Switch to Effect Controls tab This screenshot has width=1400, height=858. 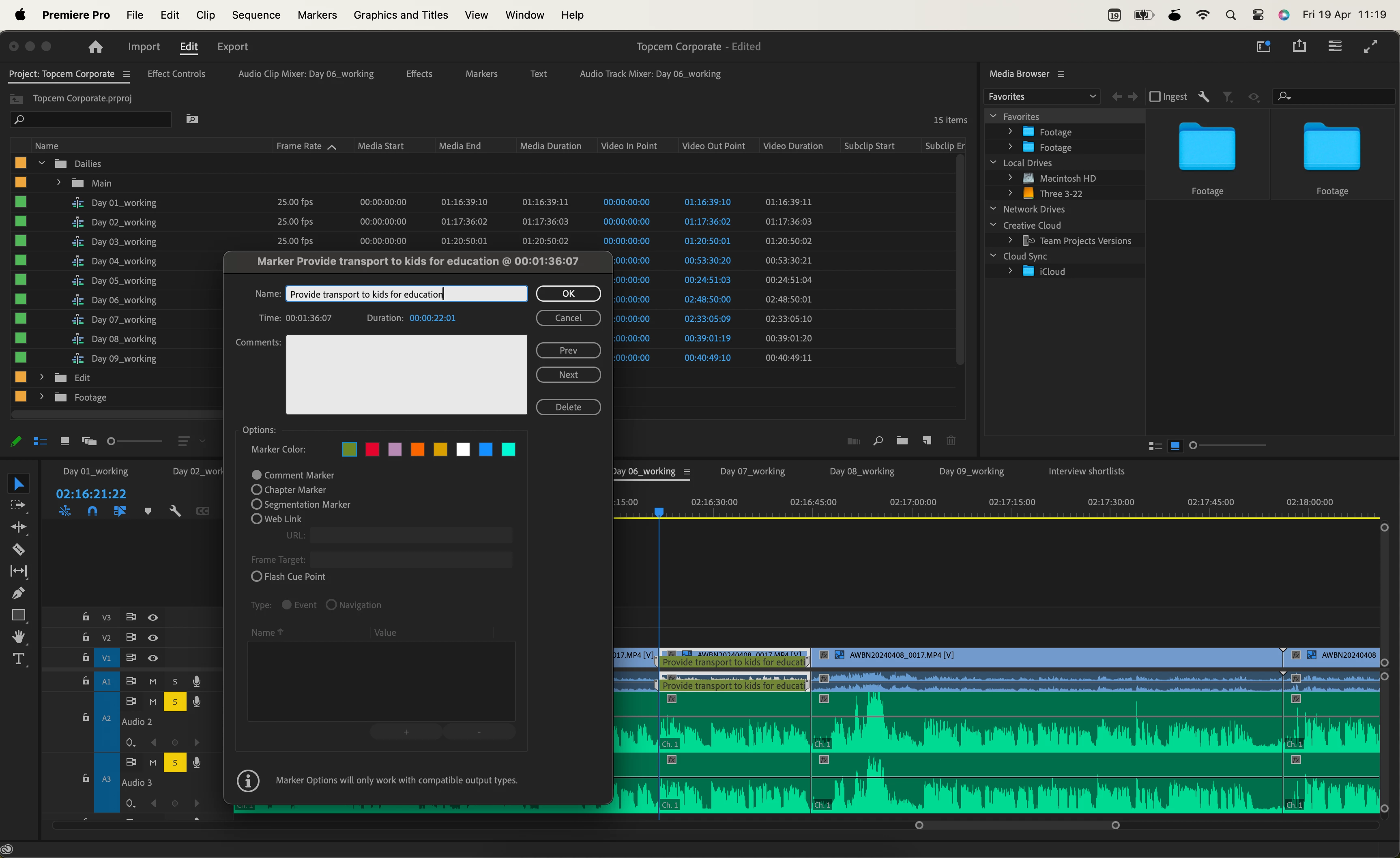[x=176, y=74]
